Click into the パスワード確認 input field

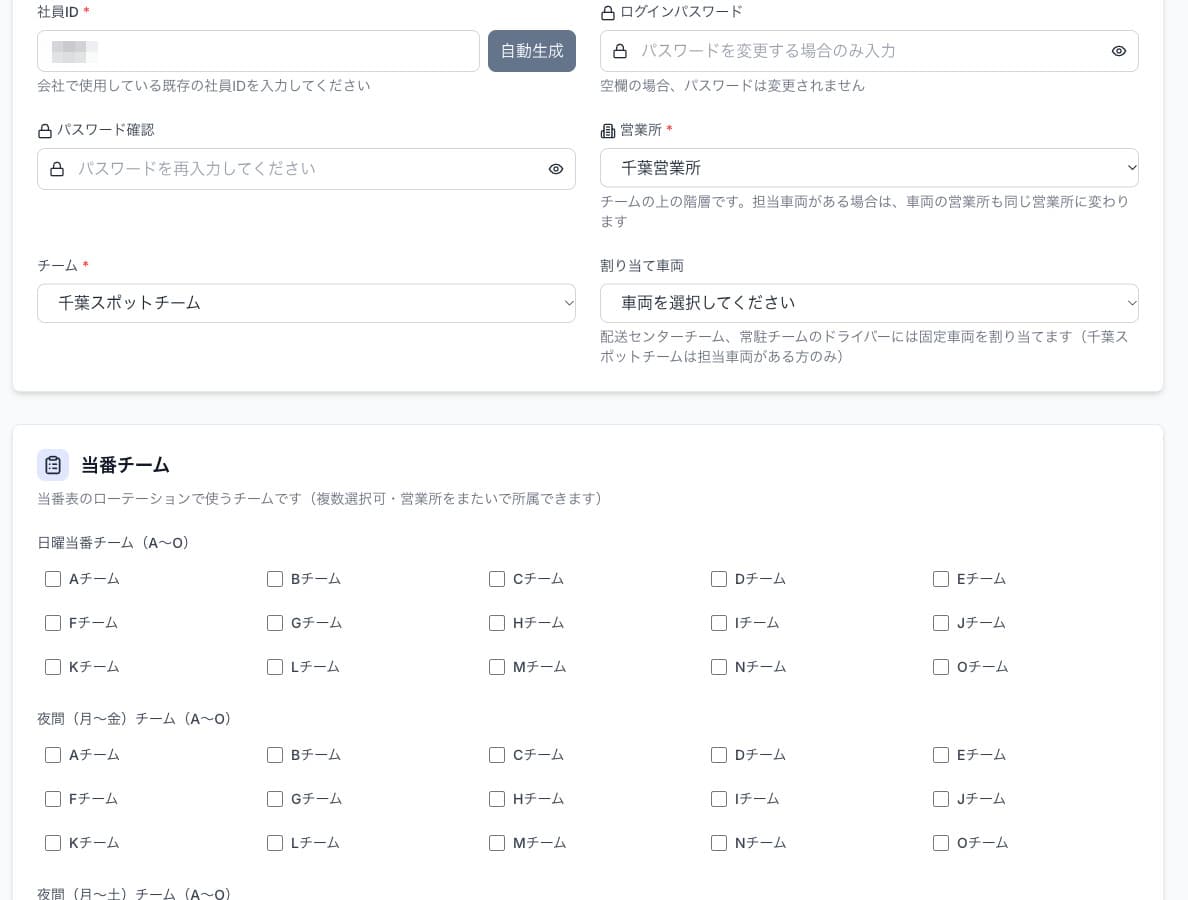pos(306,169)
